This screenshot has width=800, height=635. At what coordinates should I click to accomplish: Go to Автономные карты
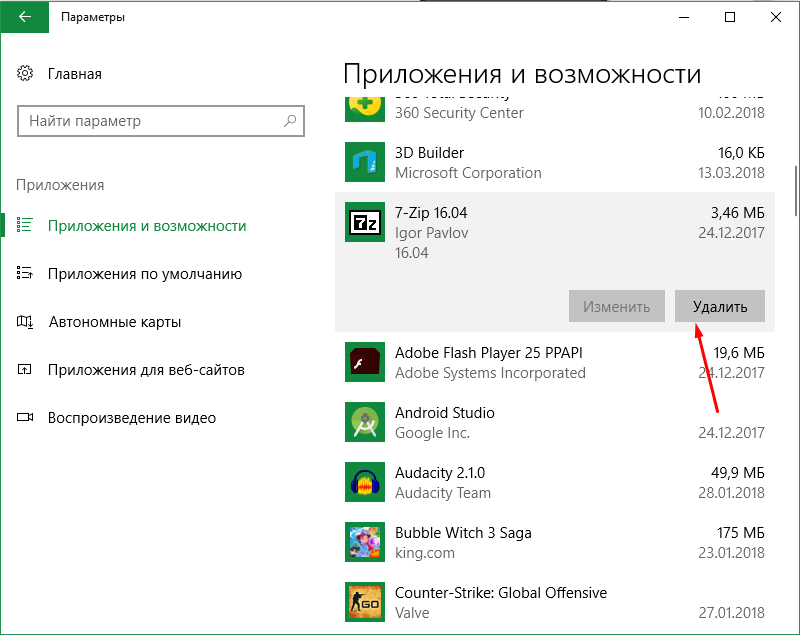click(115, 322)
